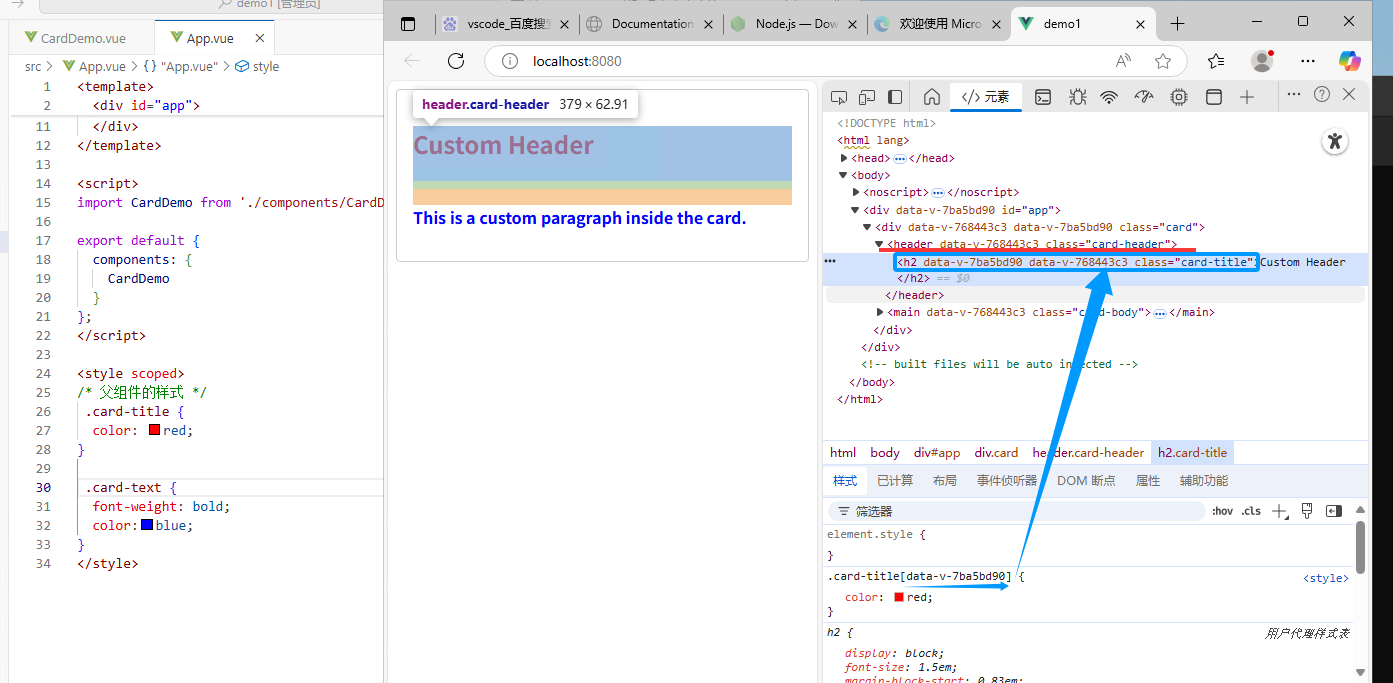The image size is (1393, 683).
Task: Open the 属性 properties tab
Action: 1148,481
